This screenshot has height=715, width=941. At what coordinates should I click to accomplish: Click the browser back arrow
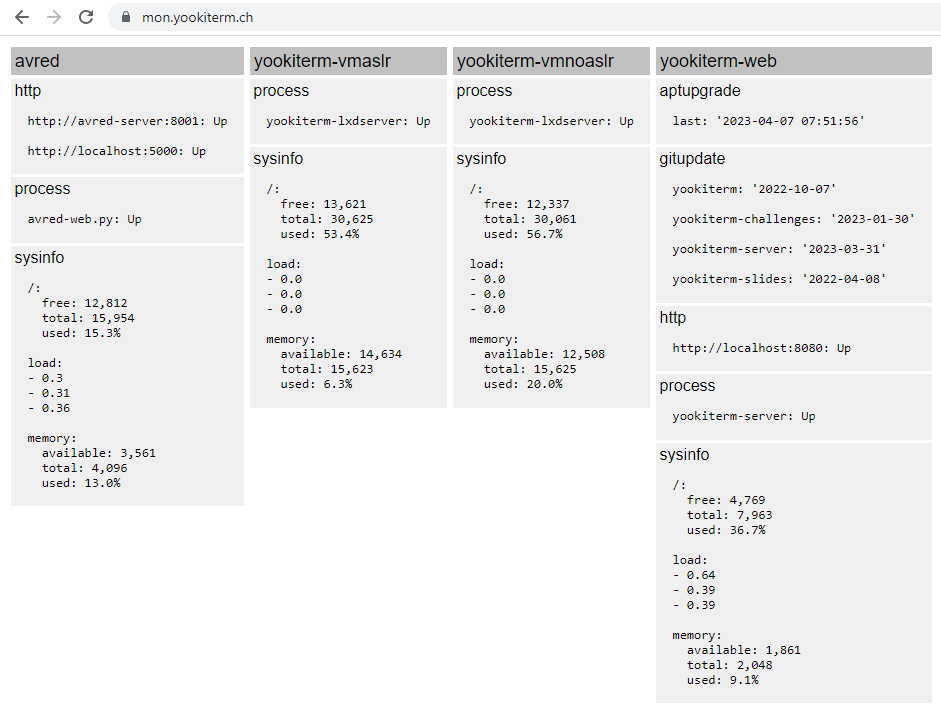(x=22, y=17)
